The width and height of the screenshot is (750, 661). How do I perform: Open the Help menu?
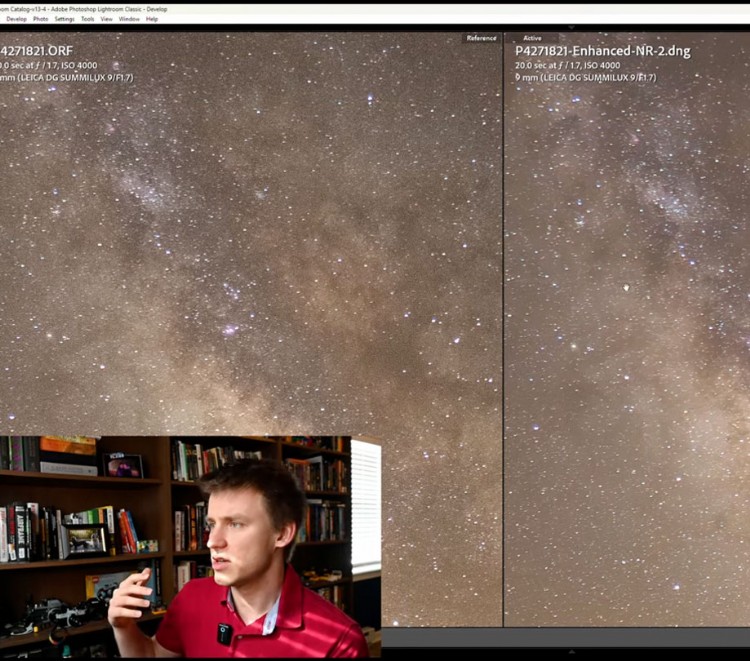pos(152,19)
